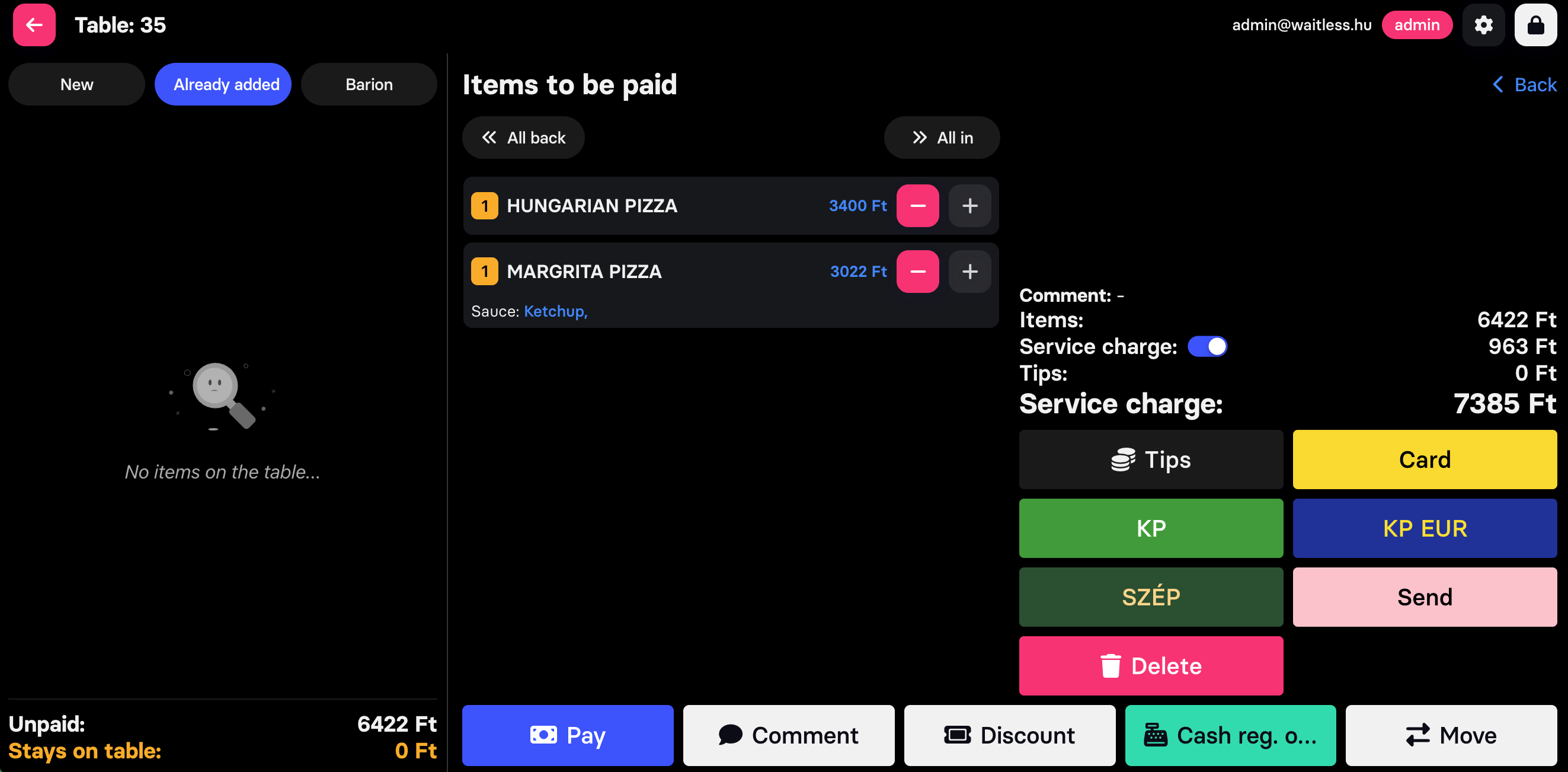Lock the screen with the padlock icon
The image size is (1568, 772).
[x=1536, y=25]
